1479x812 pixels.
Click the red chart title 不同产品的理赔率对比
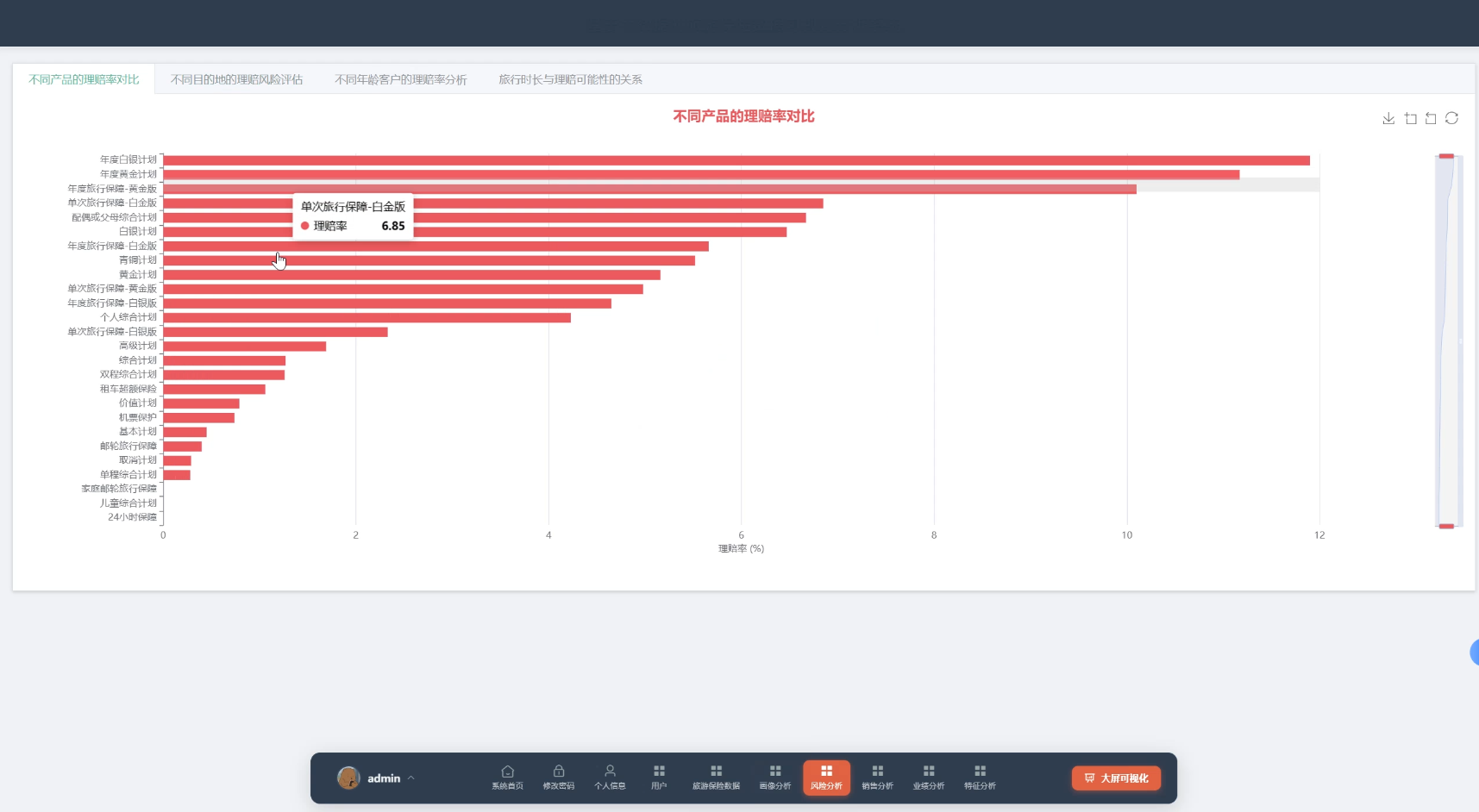pos(743,116)
